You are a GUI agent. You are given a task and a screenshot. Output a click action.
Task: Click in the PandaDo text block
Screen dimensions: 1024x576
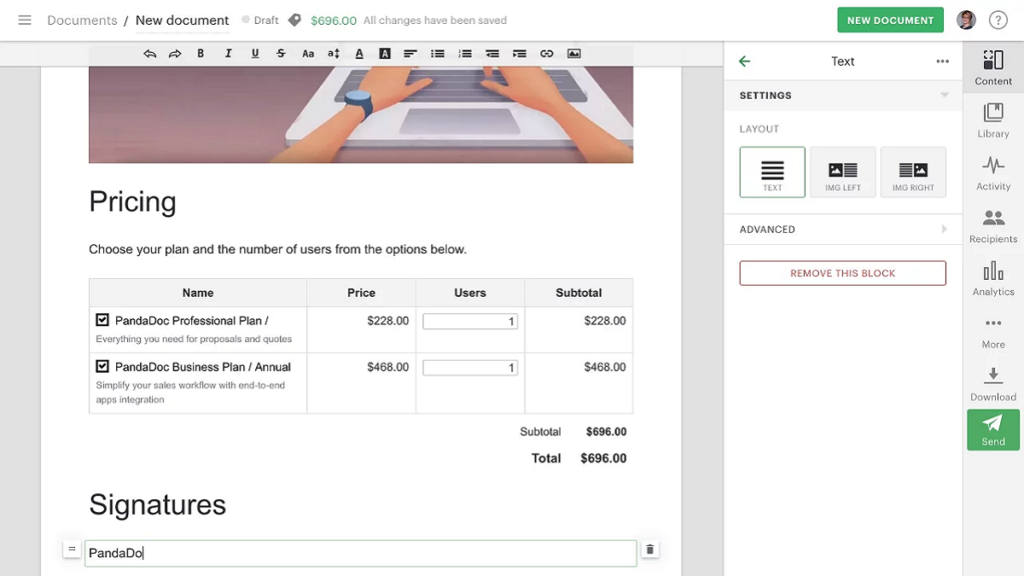(360, 553)
